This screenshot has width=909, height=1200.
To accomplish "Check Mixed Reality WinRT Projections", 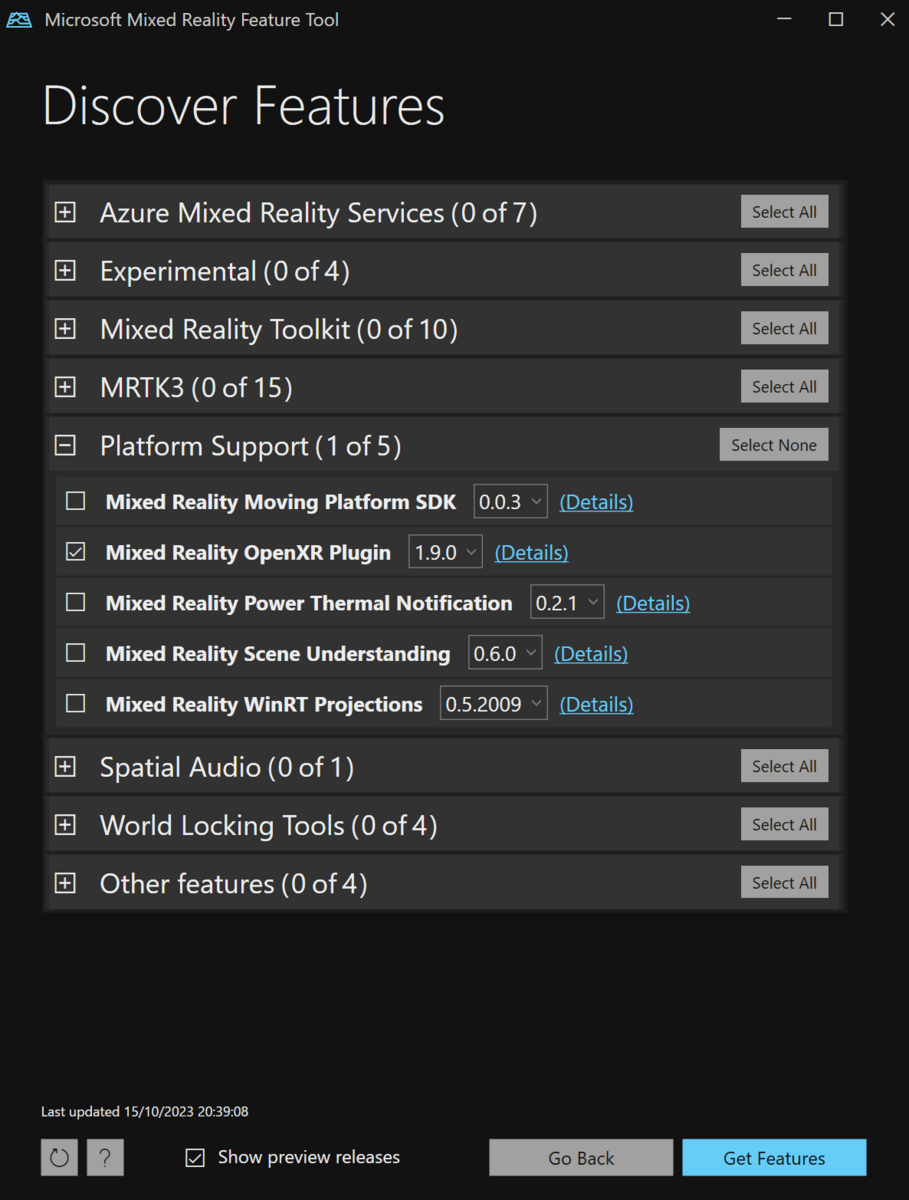I will [76, 704].
